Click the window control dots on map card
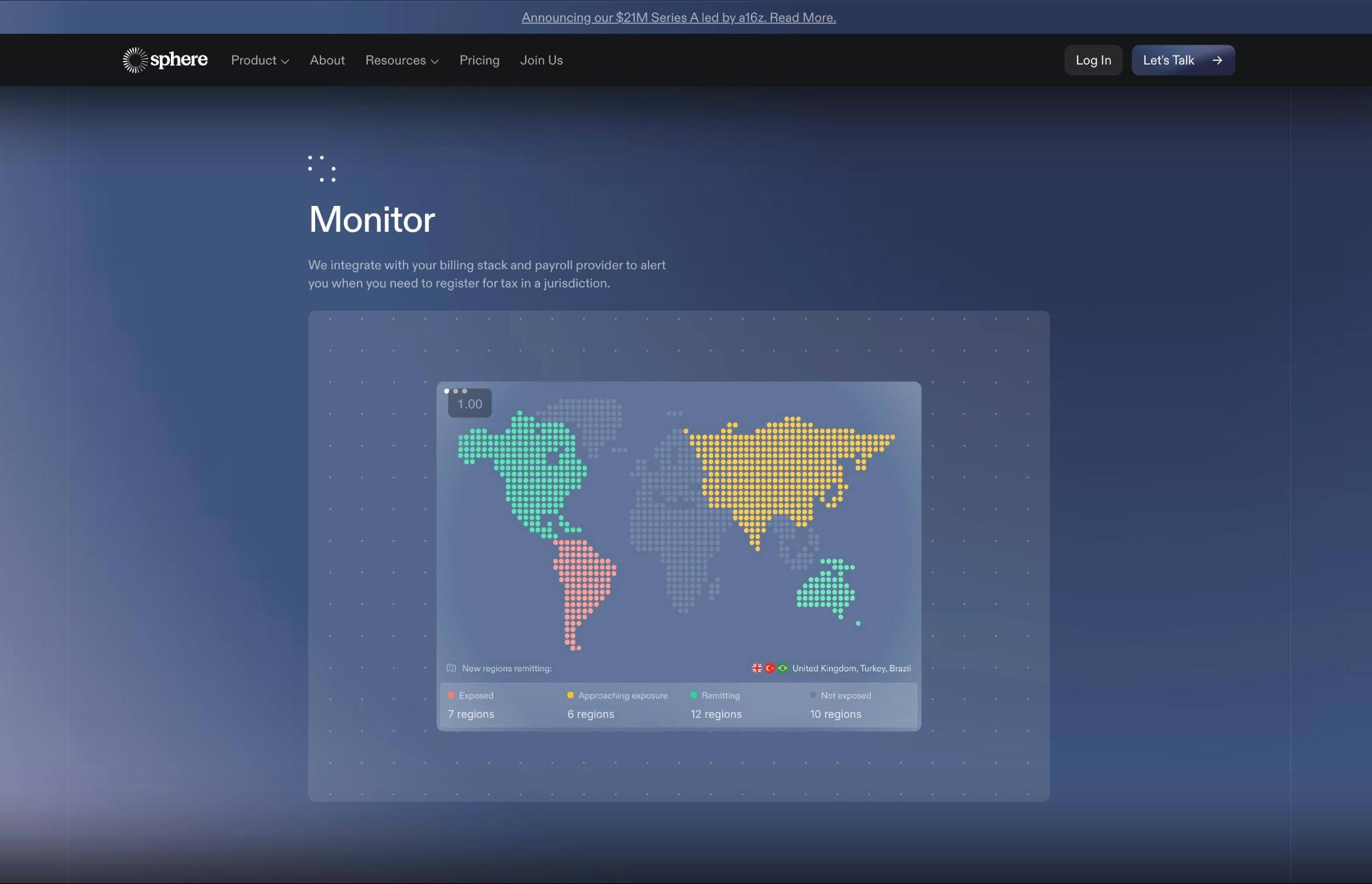 click(455, 391)
